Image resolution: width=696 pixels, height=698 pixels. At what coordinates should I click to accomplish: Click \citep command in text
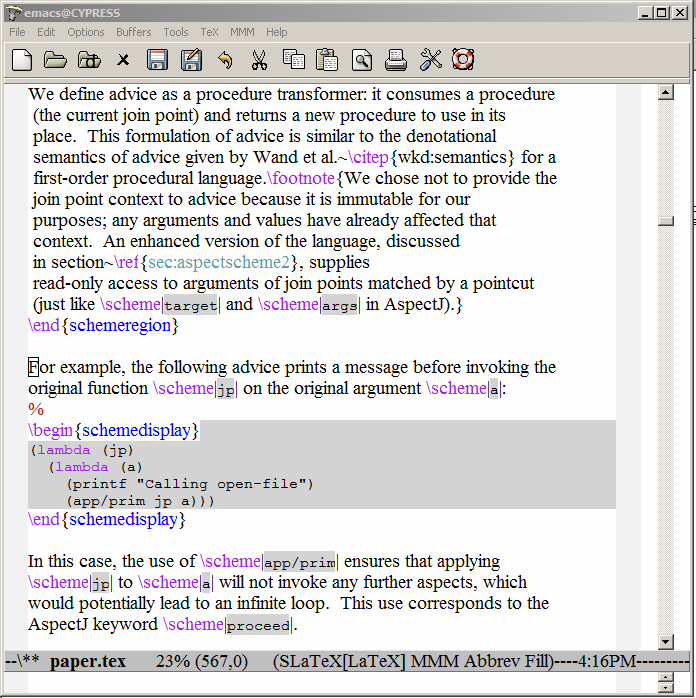pos(368,157)
